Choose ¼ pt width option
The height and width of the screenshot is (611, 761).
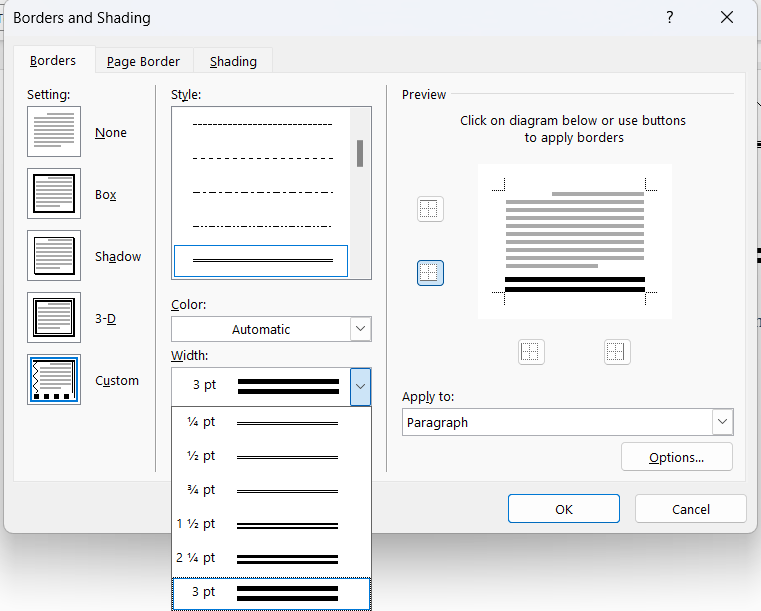click(271, 423)
